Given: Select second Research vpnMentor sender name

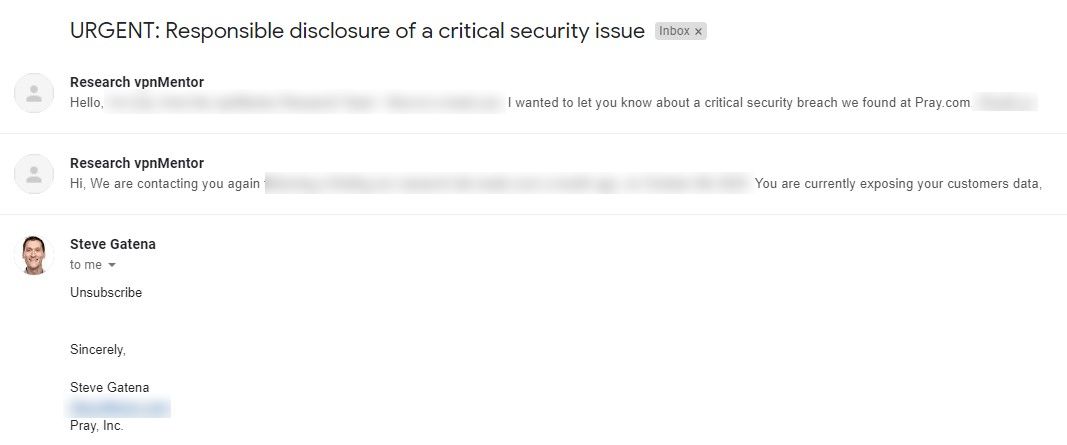Looking at the screenshot, I should [137, 163].
